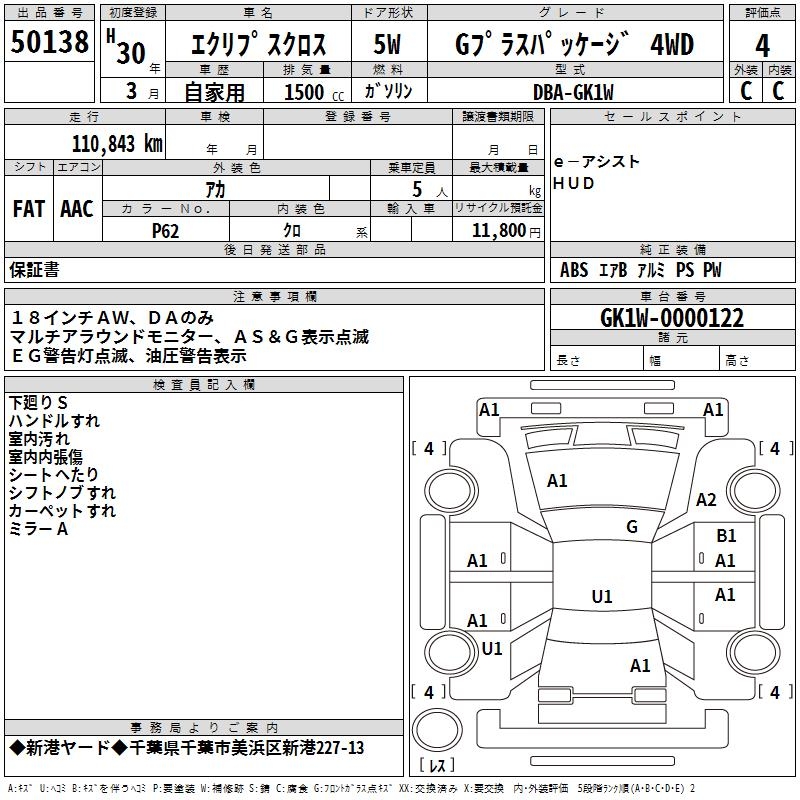800x800 pixels.
Task: Click the A1 scratch mark on the hood
Action: [x=557, y=481]
